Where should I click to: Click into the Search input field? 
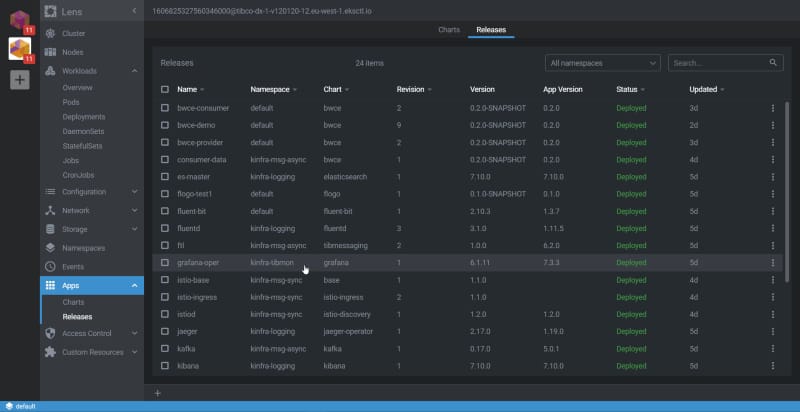(717, 63)
